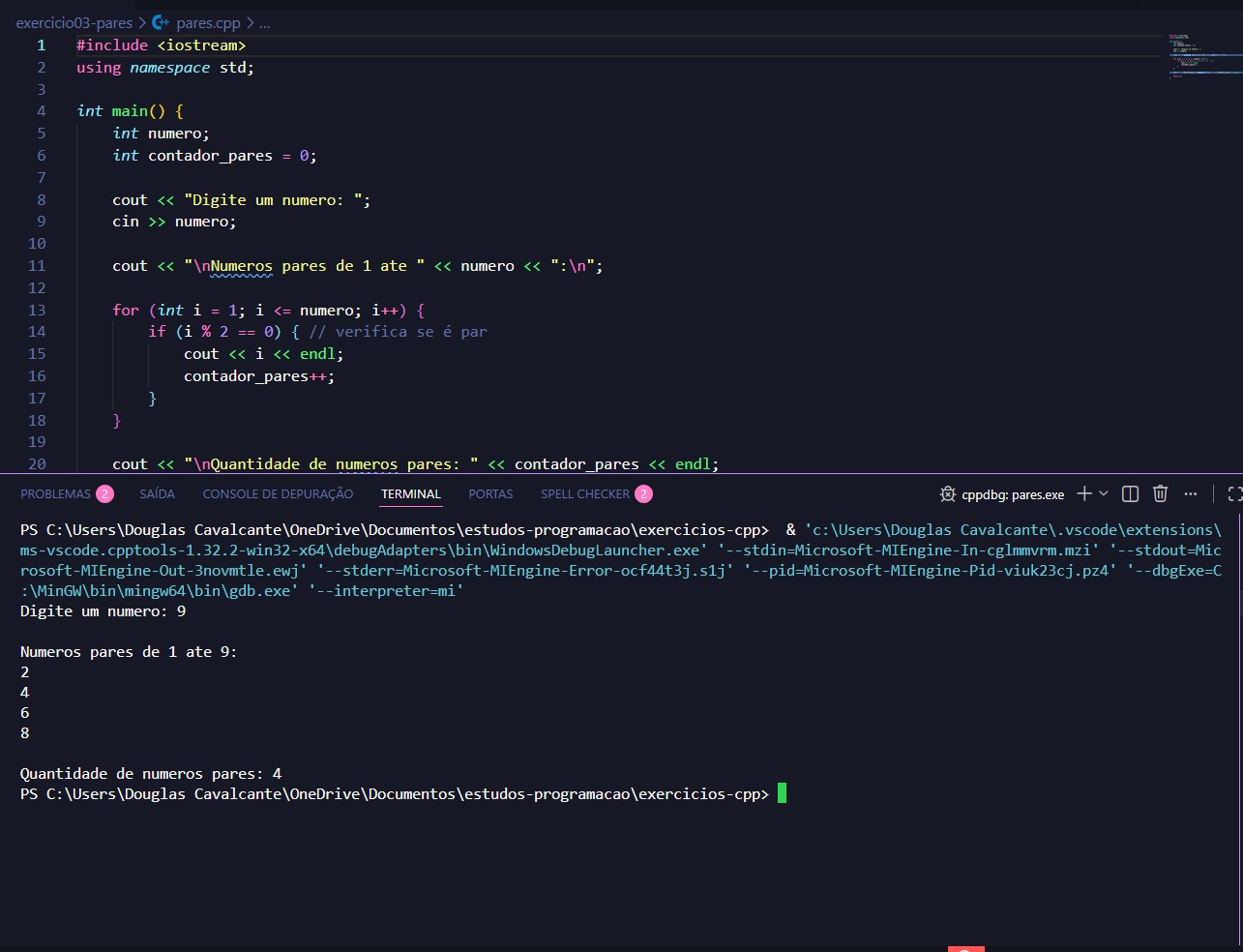
Task: Select the TERMINAL tab
Action: [x=411, y=494]
